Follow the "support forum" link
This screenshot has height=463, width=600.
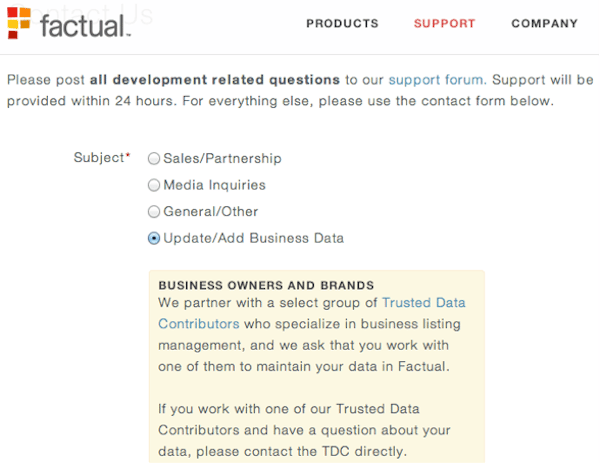[x=436, y=78]
